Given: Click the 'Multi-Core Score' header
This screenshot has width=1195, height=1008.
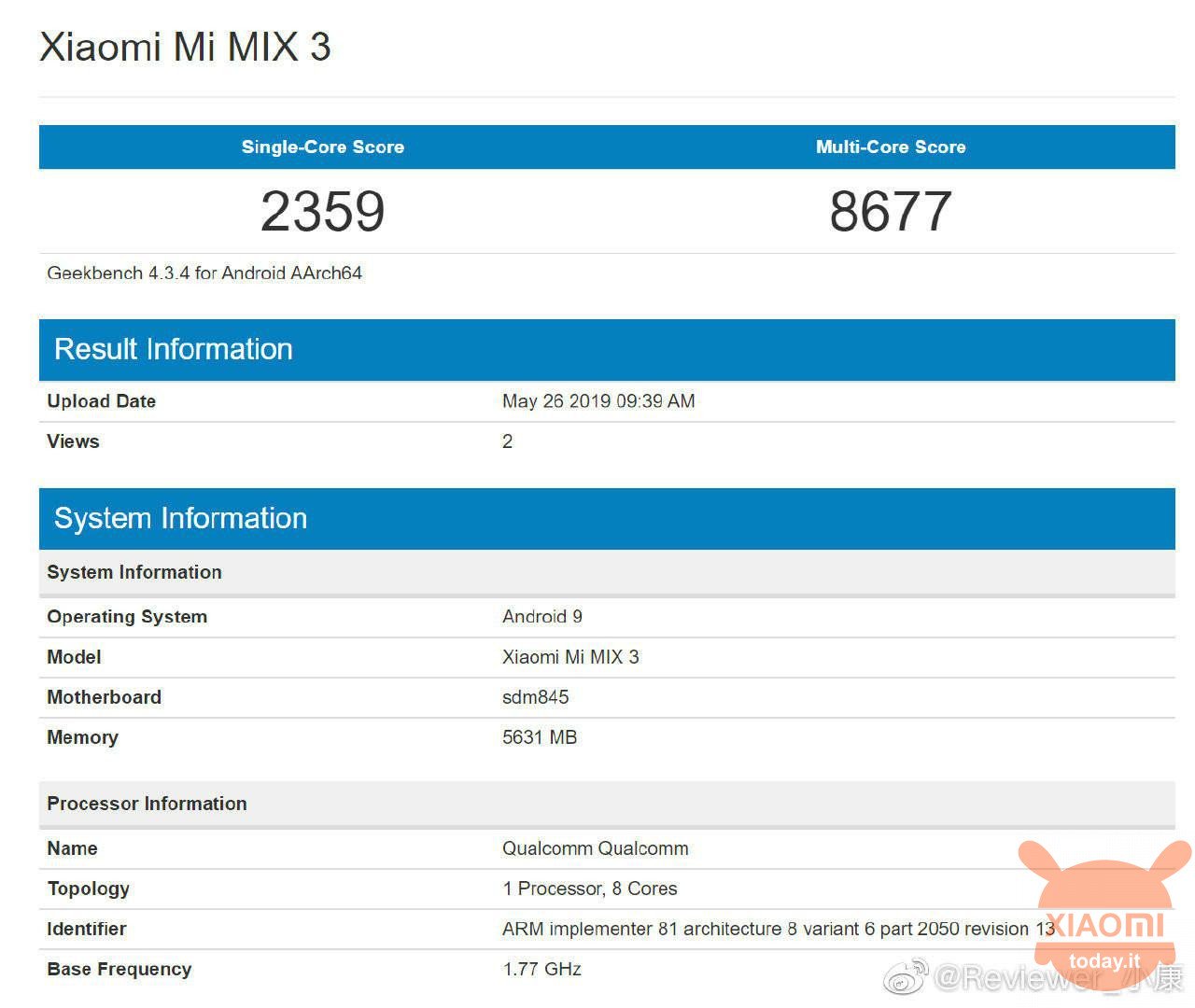Looking at the screenshot, I should [x=891, y=147].
